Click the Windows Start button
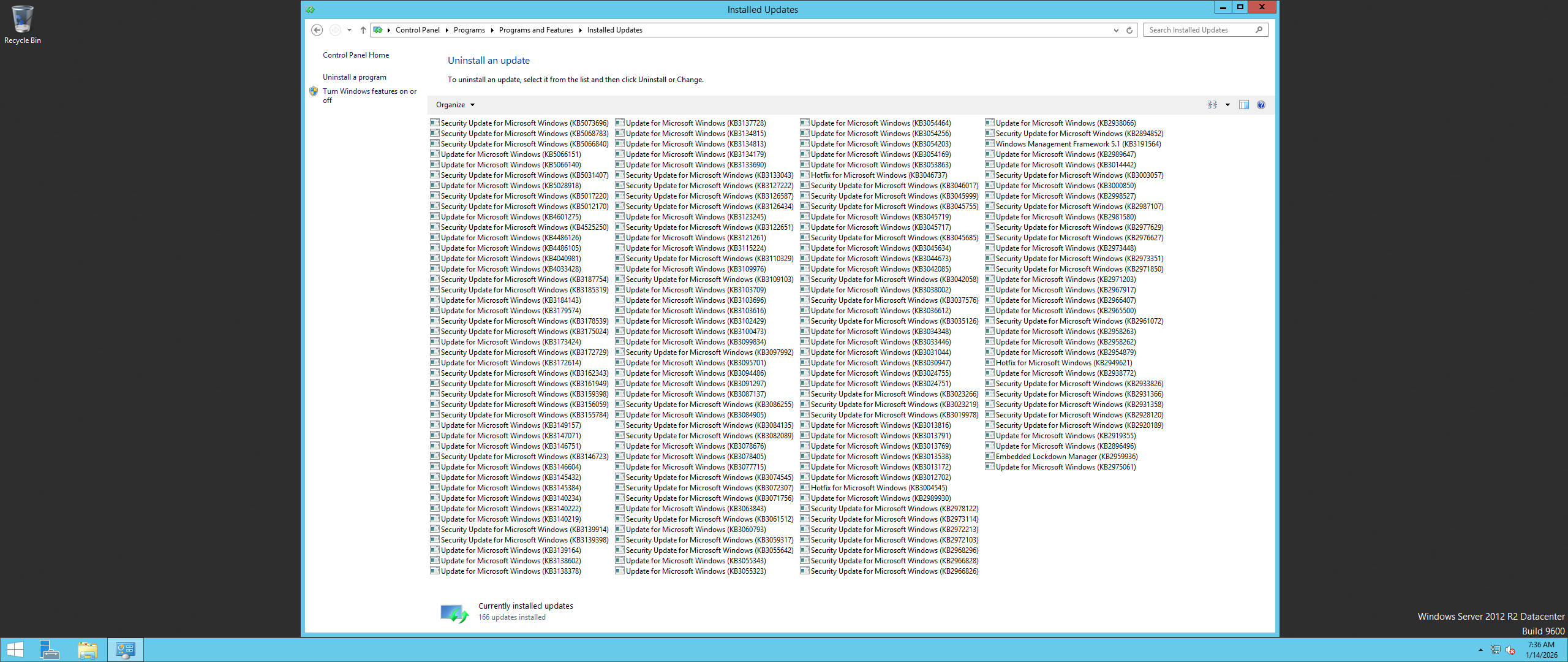1568x662 pixels. click(x=15, y=650)
